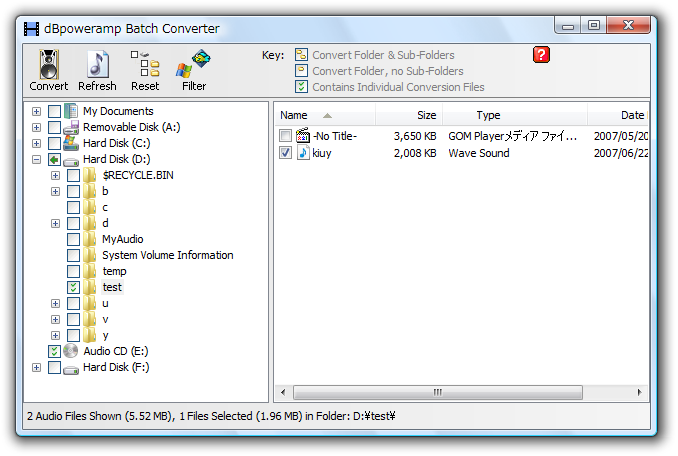Check the -No Title- file checkbox

click(x=285, y=136)
